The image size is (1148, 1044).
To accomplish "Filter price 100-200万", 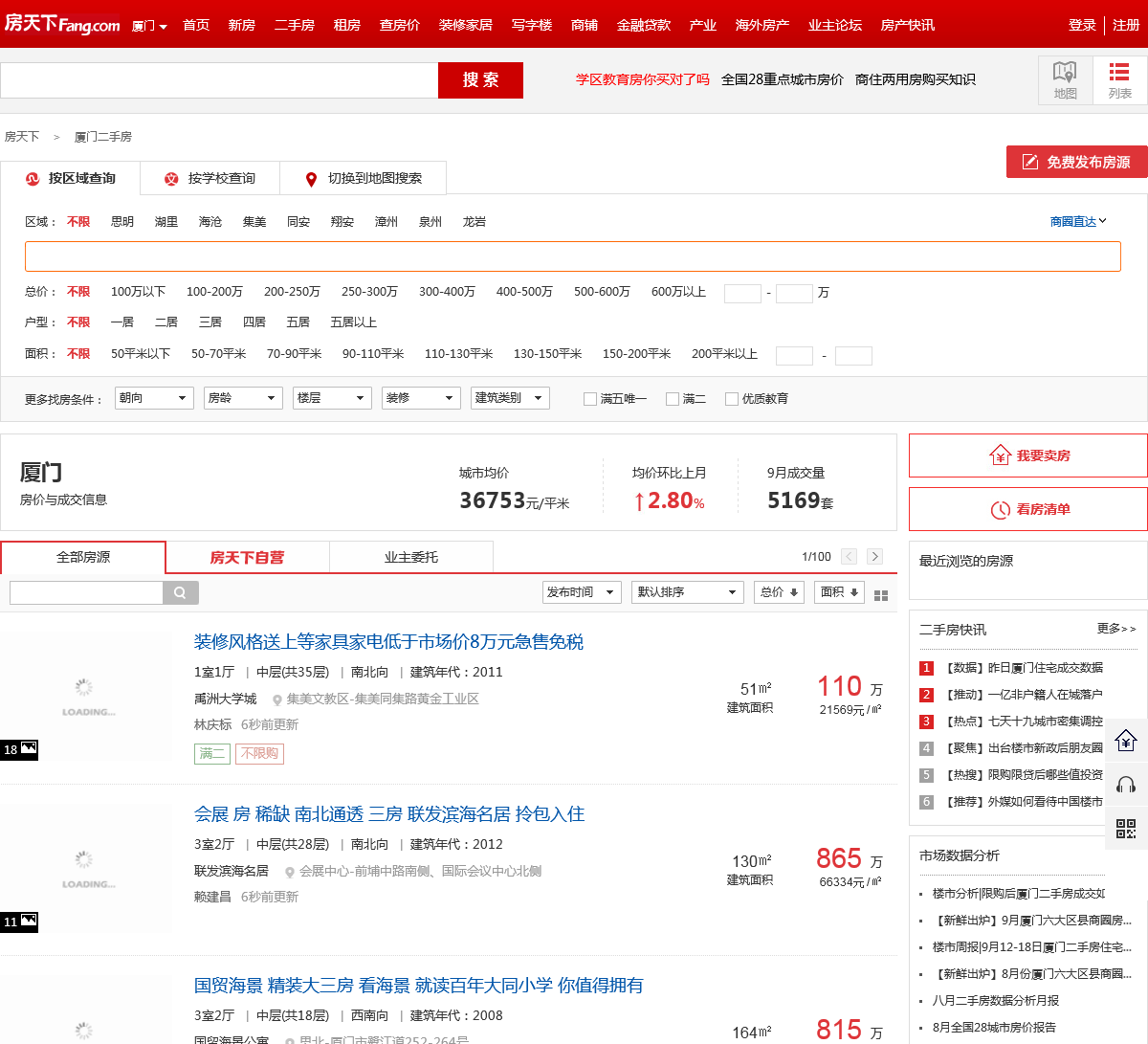I will (214, 291).
